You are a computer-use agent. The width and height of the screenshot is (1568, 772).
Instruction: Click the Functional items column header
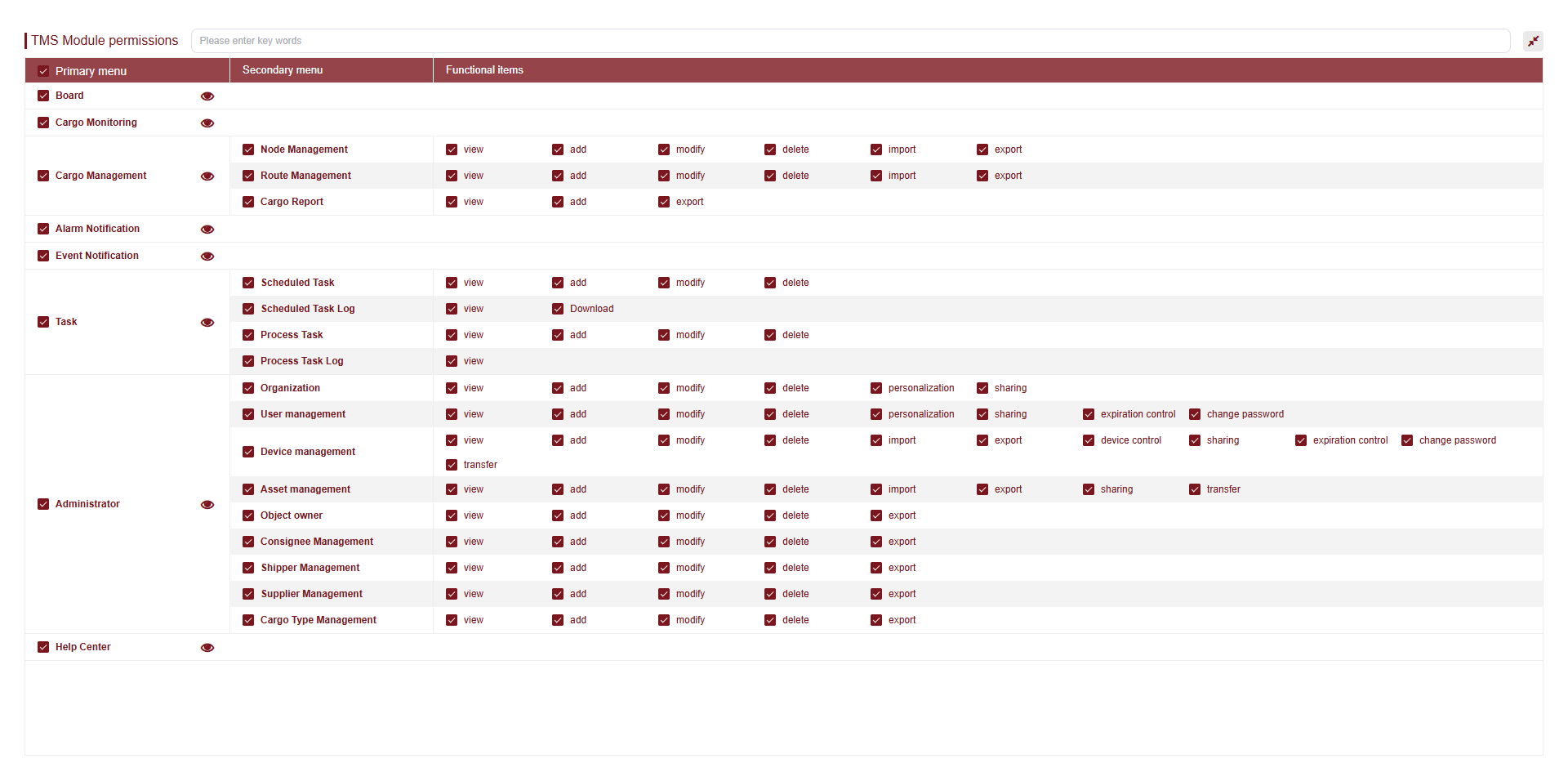484,70
